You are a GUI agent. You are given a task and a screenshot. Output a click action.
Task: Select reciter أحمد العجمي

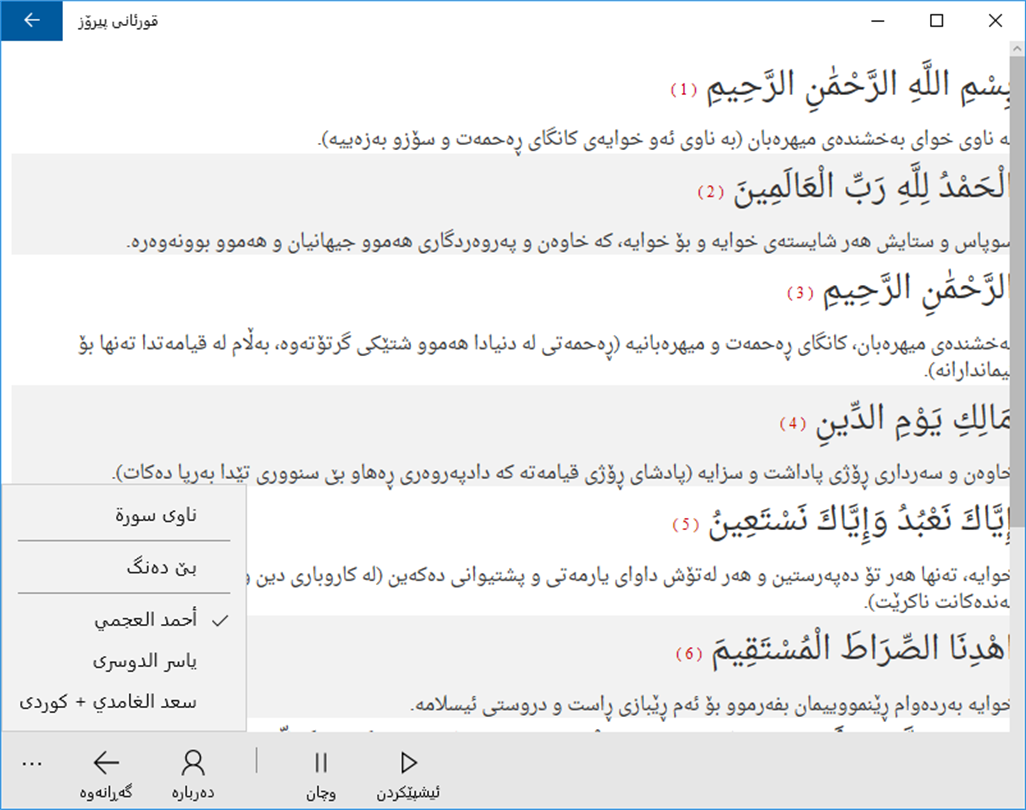(x=124, y=620)
